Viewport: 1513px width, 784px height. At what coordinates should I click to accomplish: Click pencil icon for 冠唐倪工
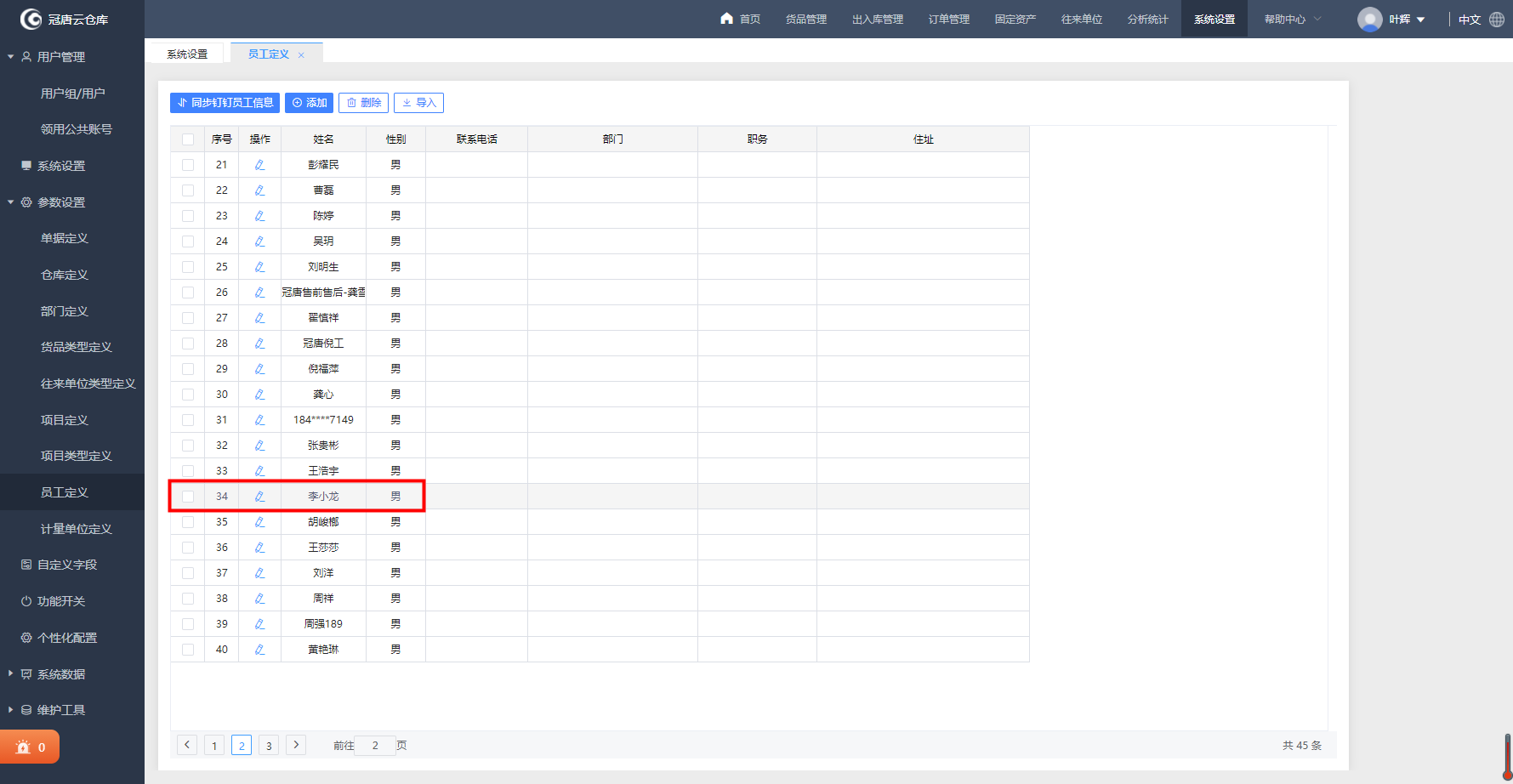259,344
